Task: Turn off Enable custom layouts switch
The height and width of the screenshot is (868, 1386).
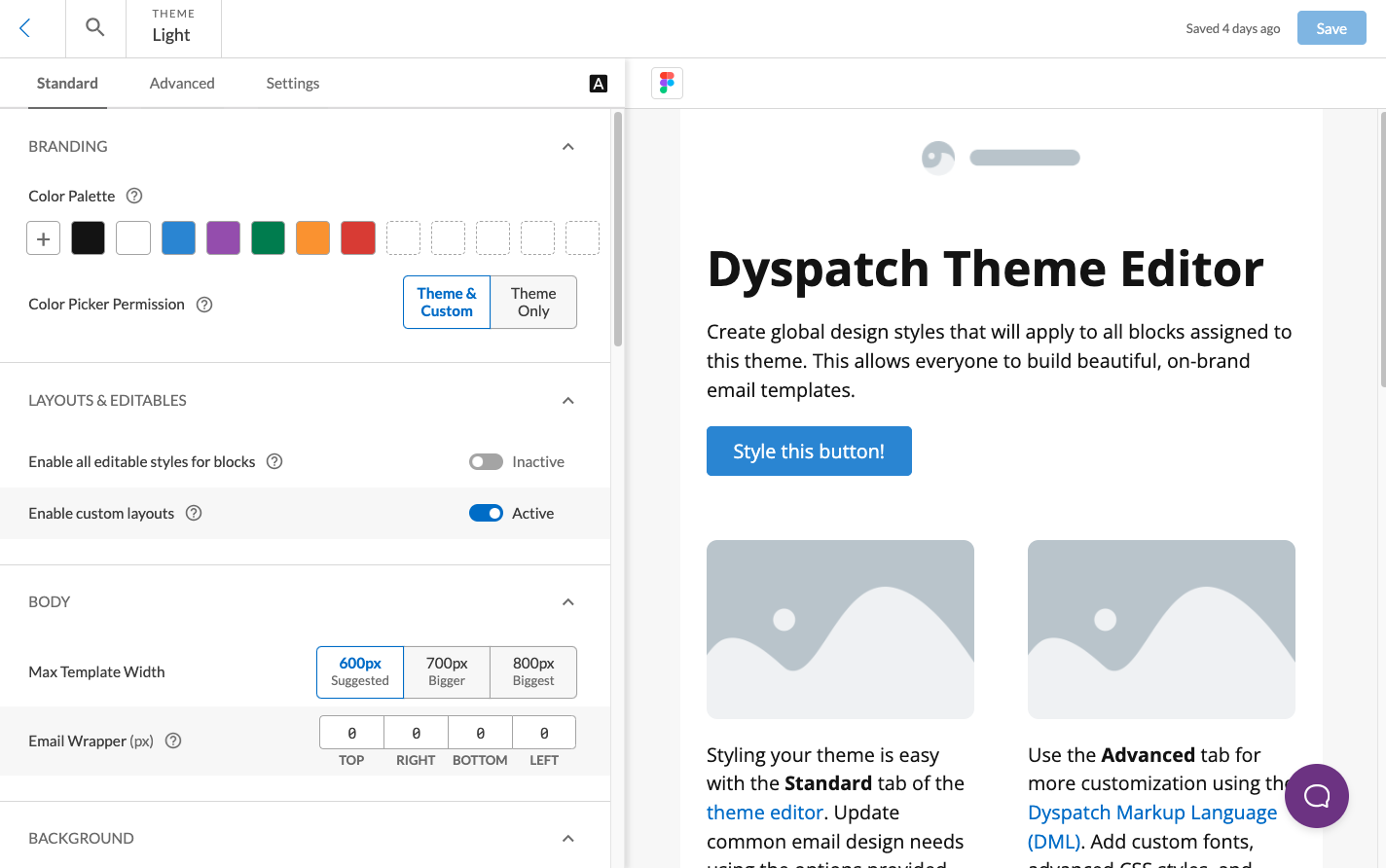Action: pos(486,513)
